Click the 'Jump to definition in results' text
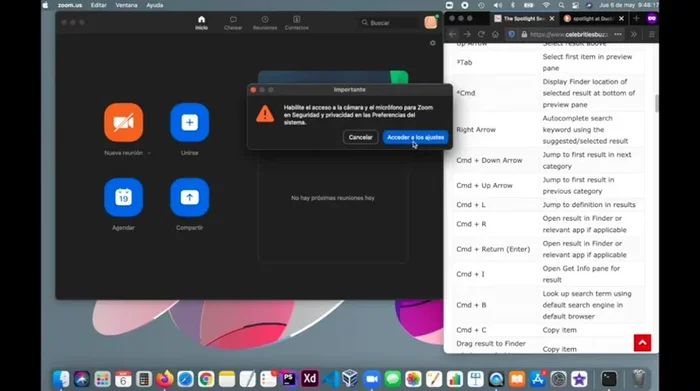The width and height of the screenshot is (700, 391). (589, 204)
